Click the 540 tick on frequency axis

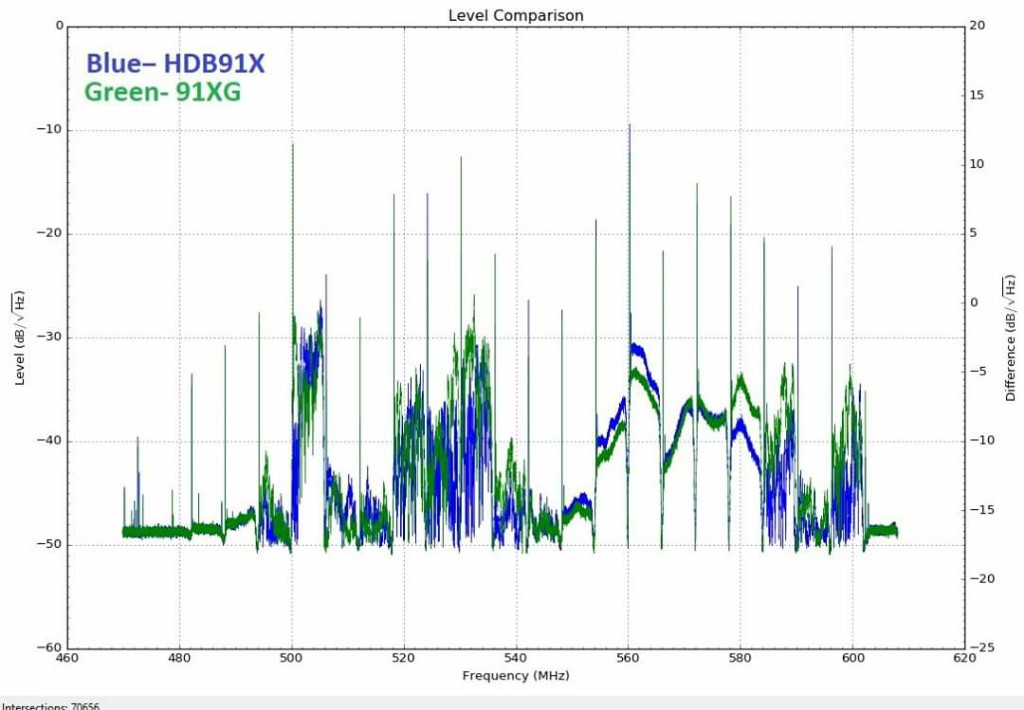[x=516, y=658]
